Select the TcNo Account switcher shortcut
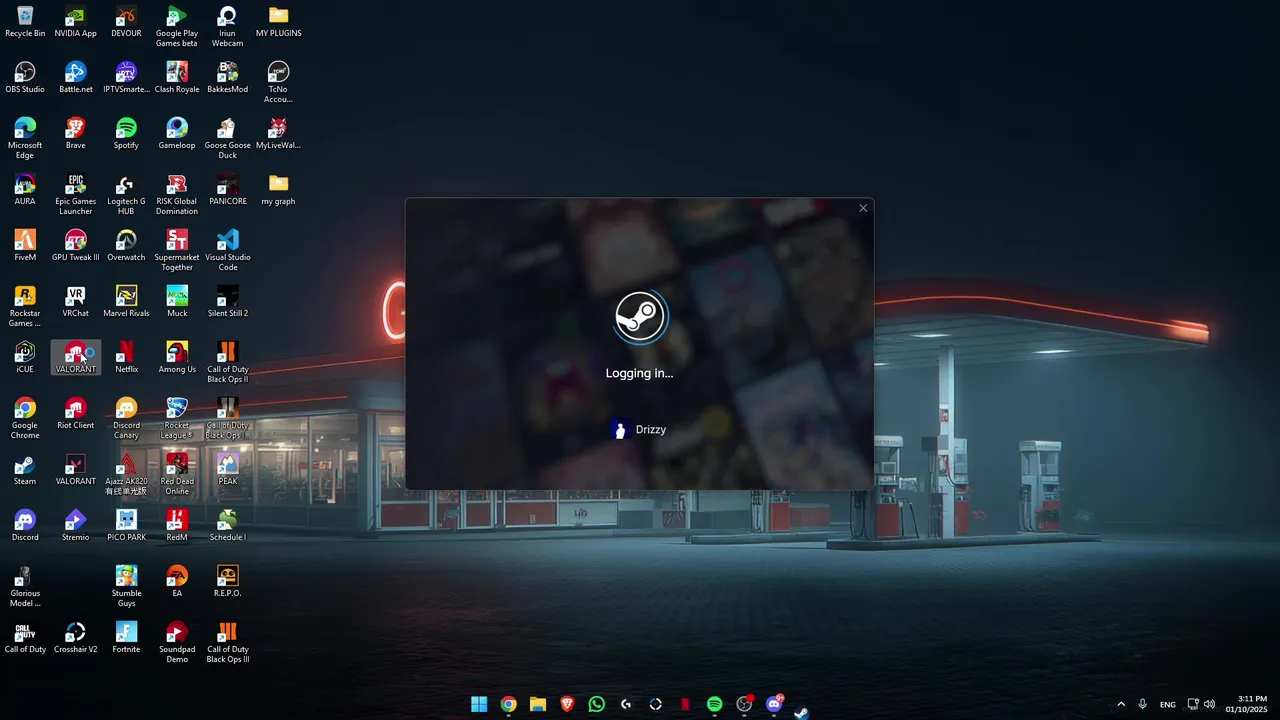The height and width of the screenshot is (720, 1280). 279,83
